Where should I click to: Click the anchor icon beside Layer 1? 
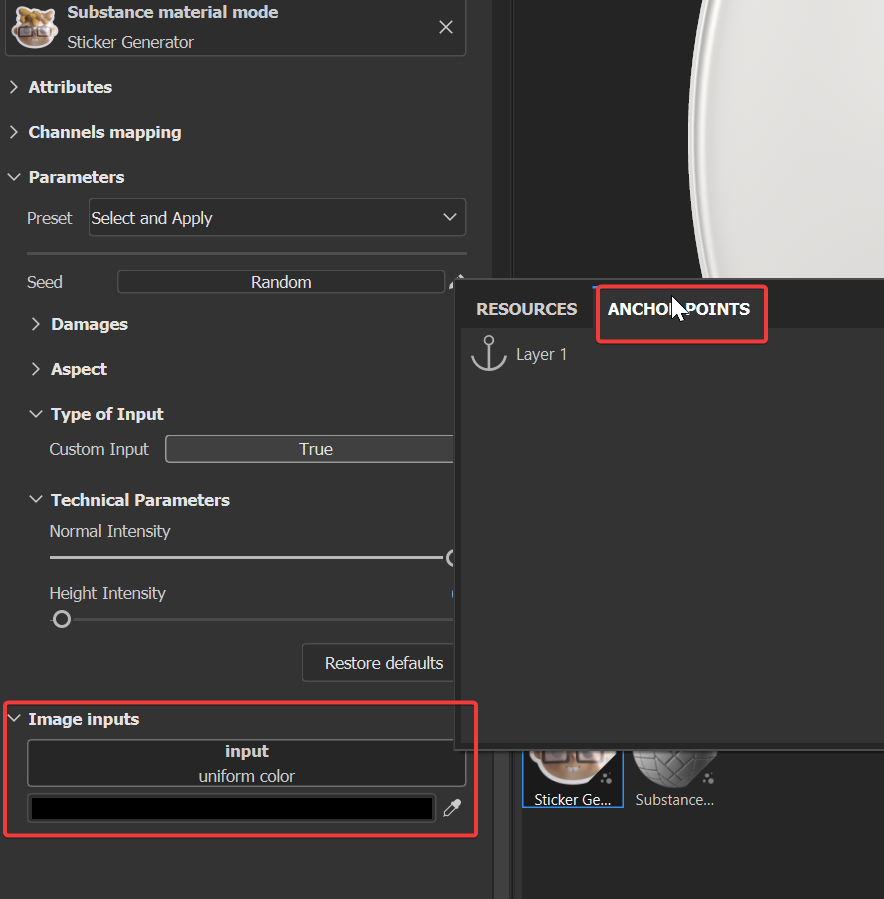(x=489, y=352)
